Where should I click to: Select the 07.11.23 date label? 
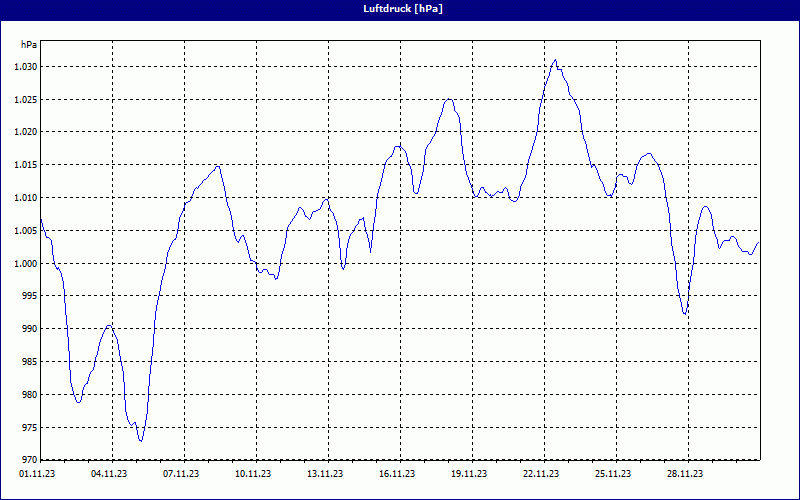pos(181,474)
